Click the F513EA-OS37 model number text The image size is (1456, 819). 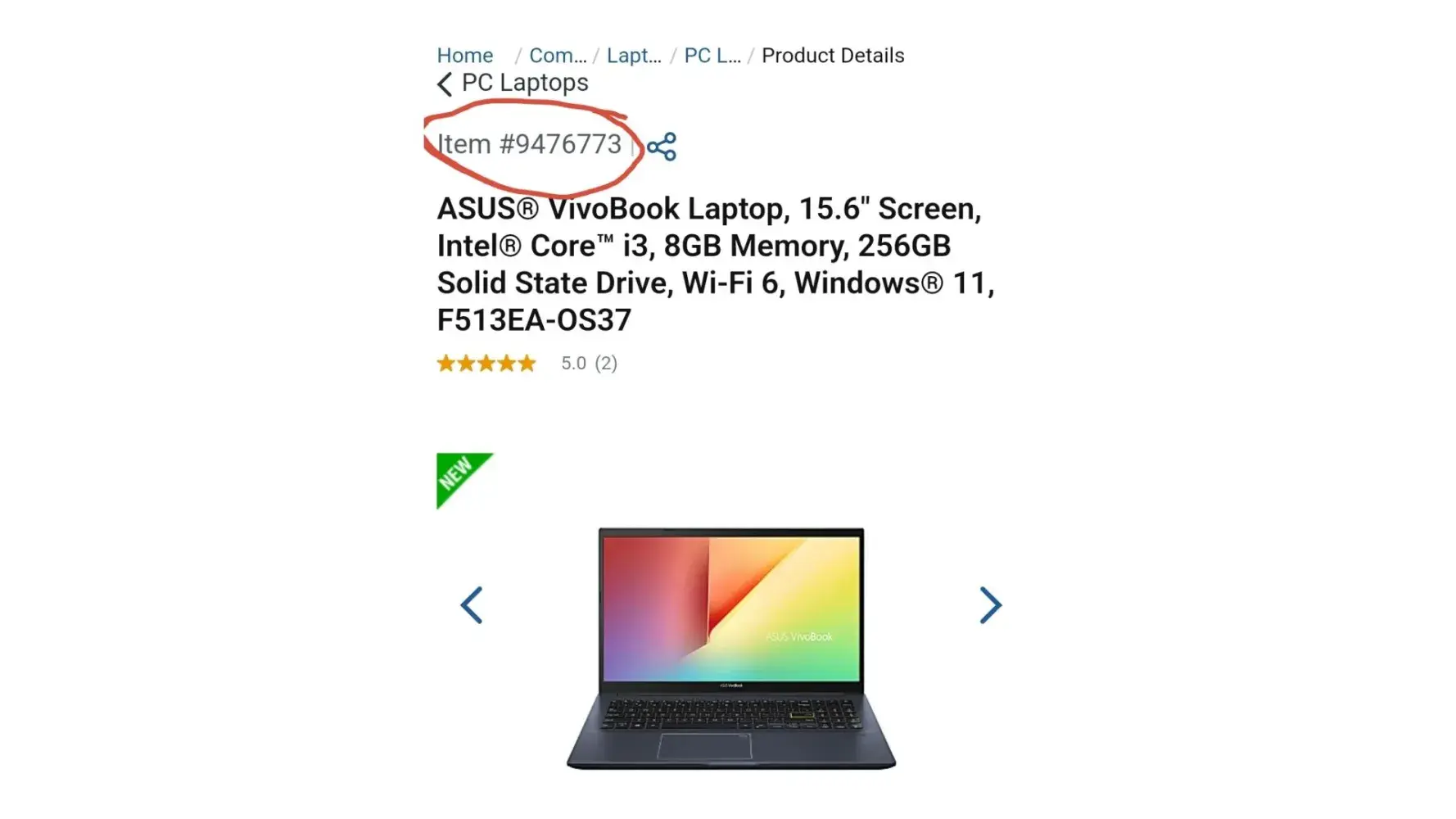coord(534,320)
